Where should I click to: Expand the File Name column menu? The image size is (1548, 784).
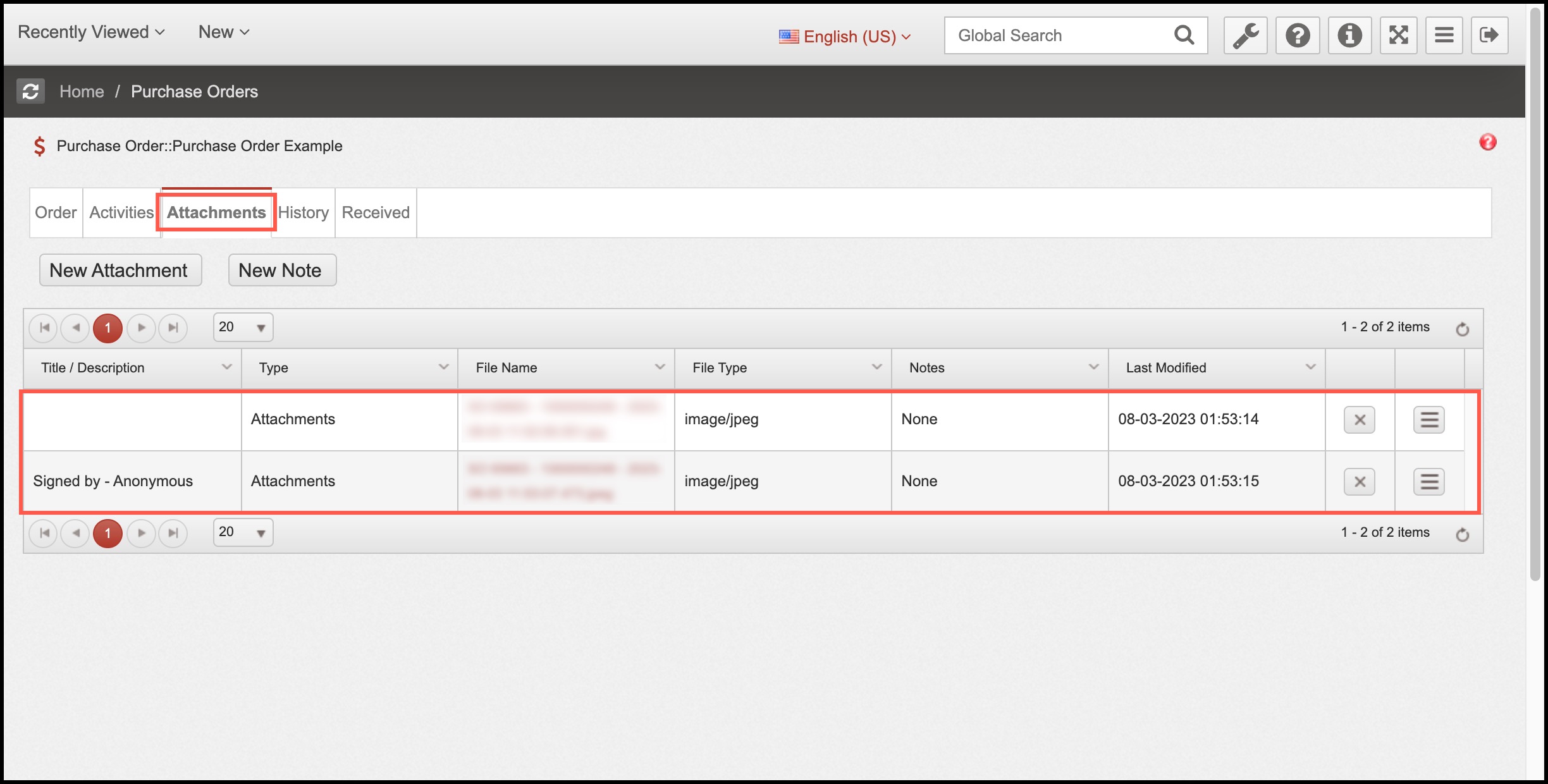pyautogui.click(x=660, y=367)
